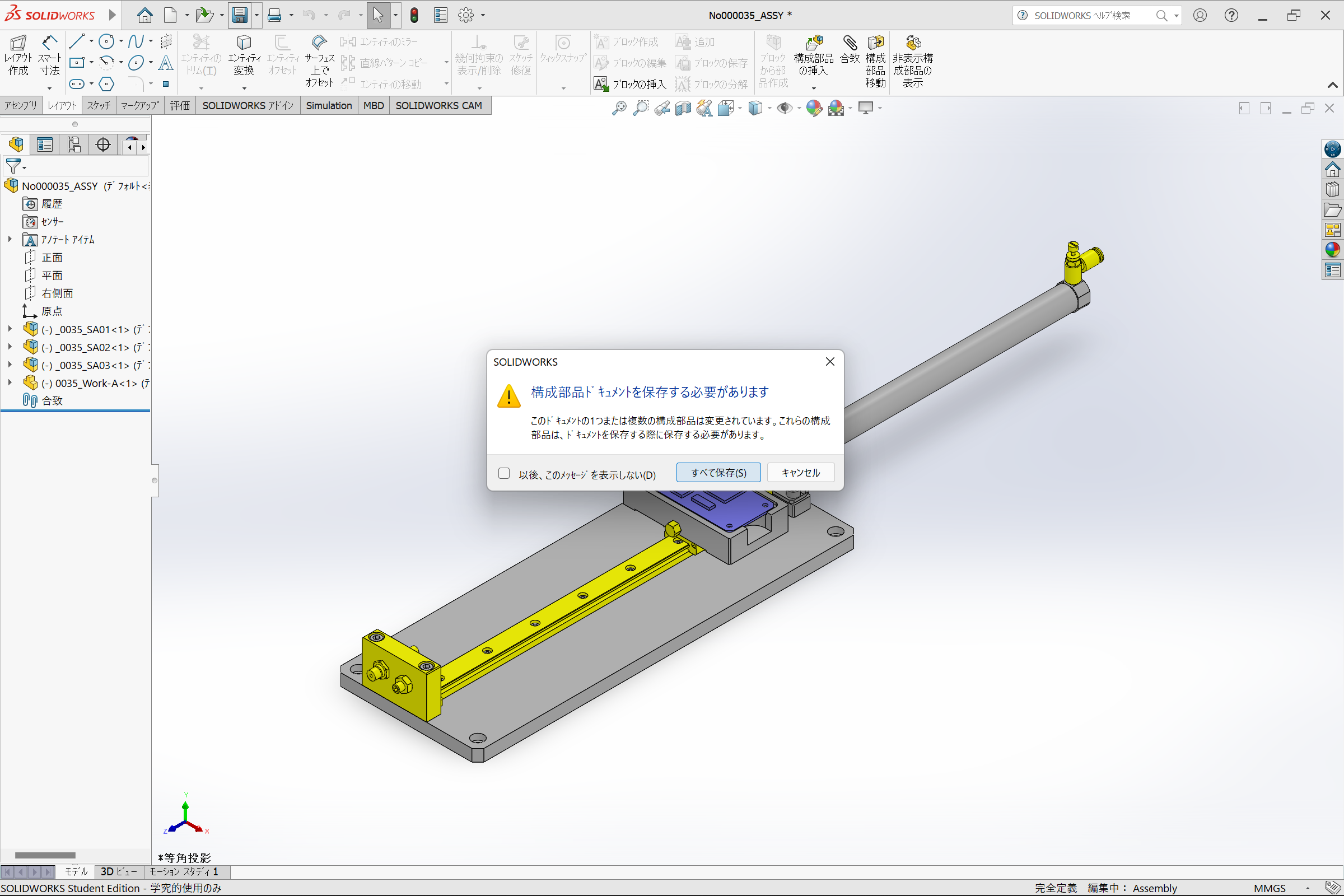Click the user login account icon

coord(1200,16)
